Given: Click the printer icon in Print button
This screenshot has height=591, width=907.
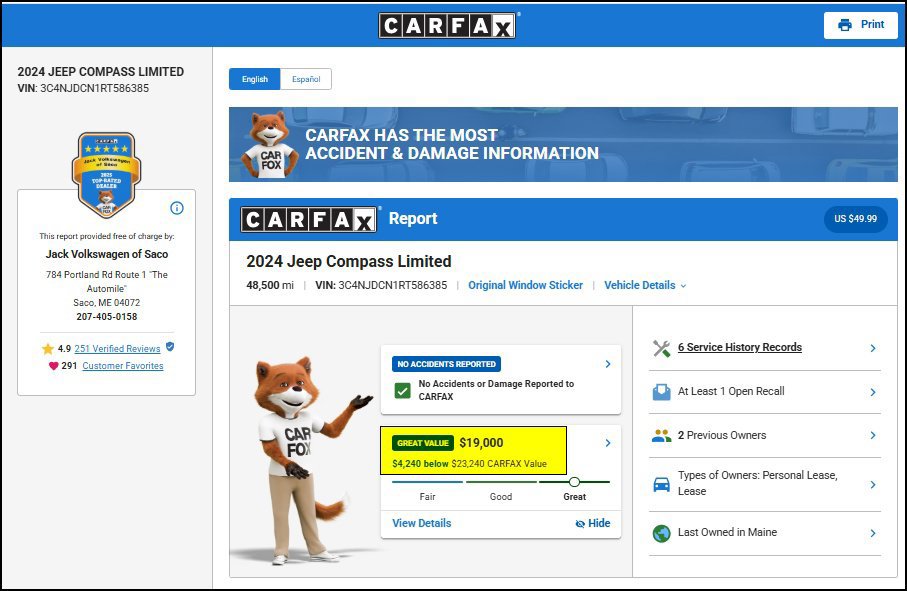Looking at the screenshot, I should point(845,25).
